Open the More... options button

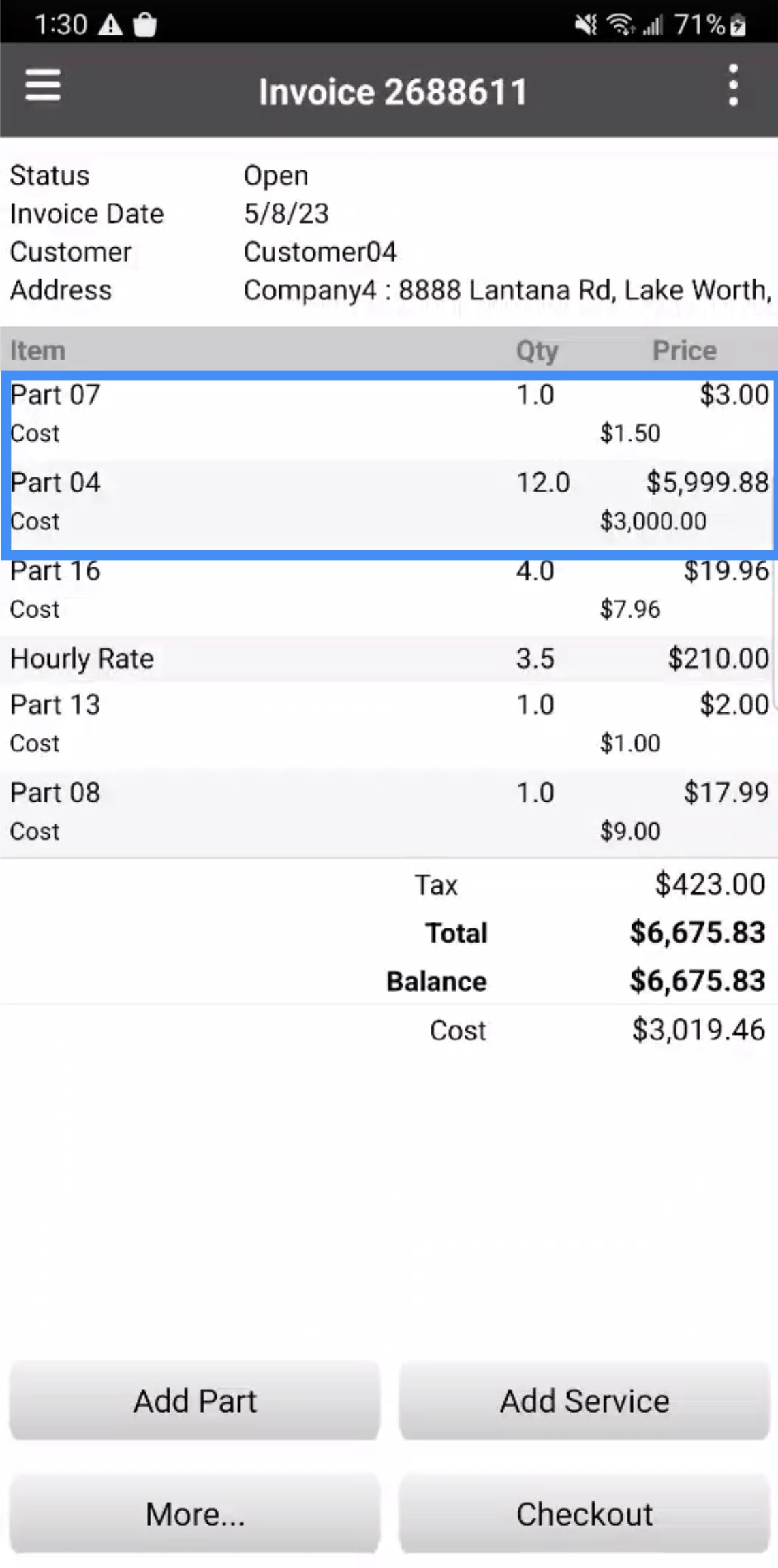[195, 1514]
